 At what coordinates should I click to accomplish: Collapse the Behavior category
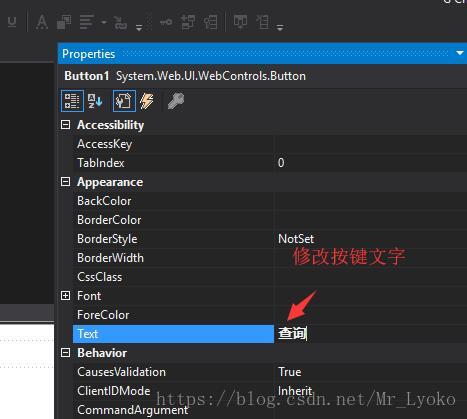pyautogui.click(x=66, y=353)
